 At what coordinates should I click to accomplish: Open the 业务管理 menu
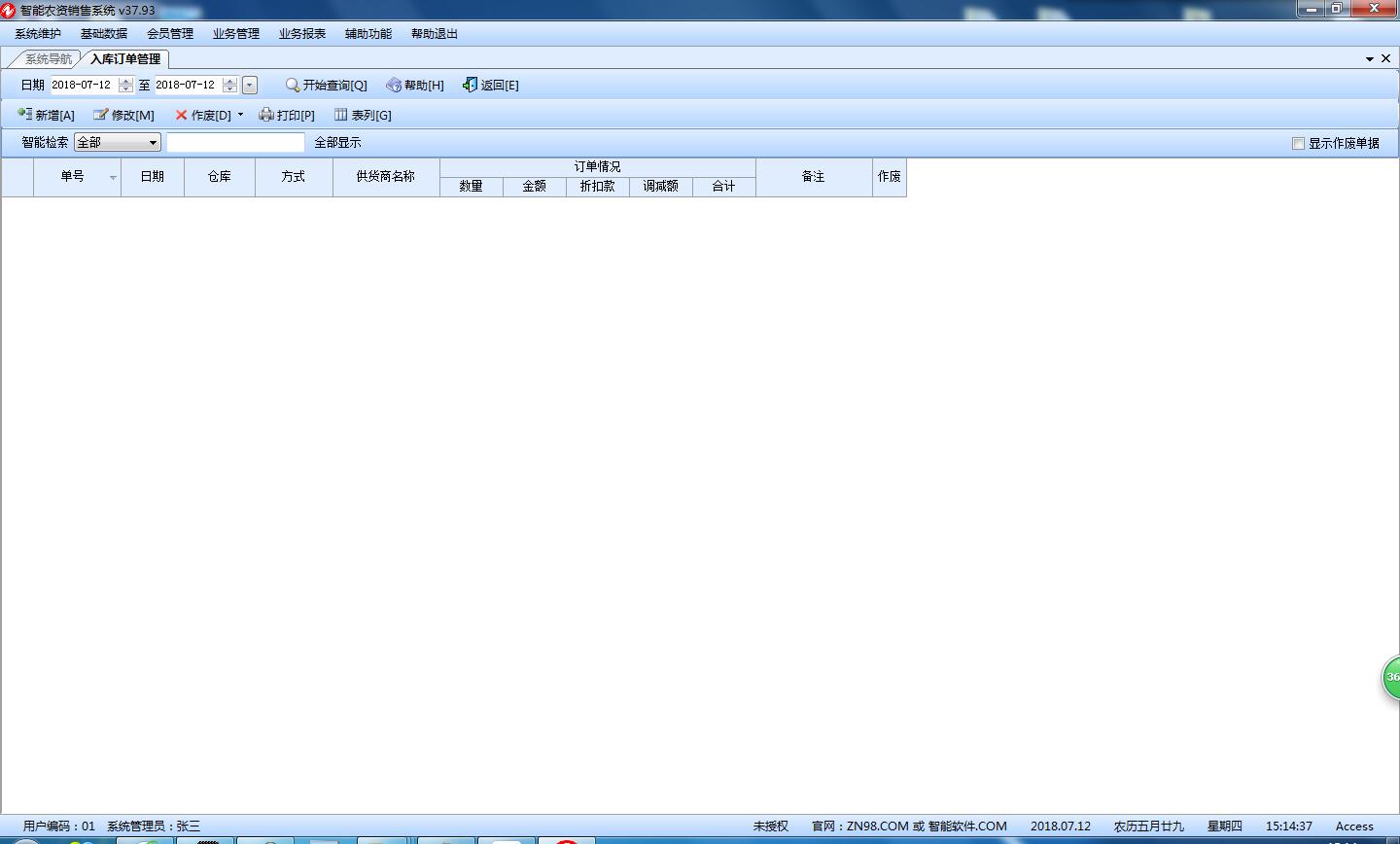tap(236, 34)
